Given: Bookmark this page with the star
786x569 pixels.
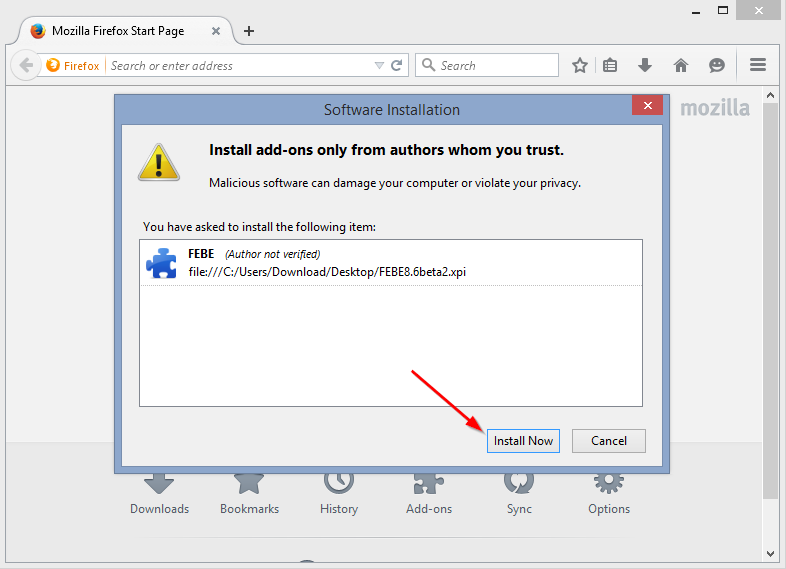Looking at the screenshot, I should pyautogui.click(x=580, y=65).
